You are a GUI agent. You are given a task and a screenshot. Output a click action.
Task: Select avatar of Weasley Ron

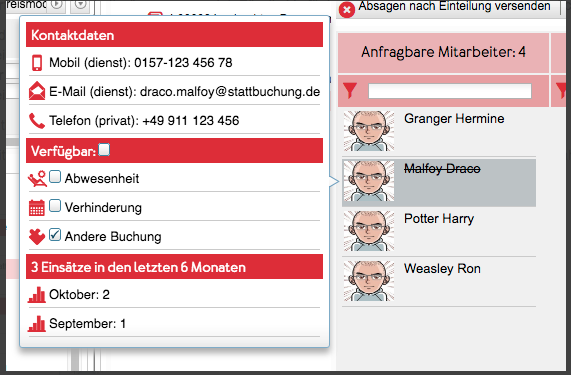pos(369,281)
